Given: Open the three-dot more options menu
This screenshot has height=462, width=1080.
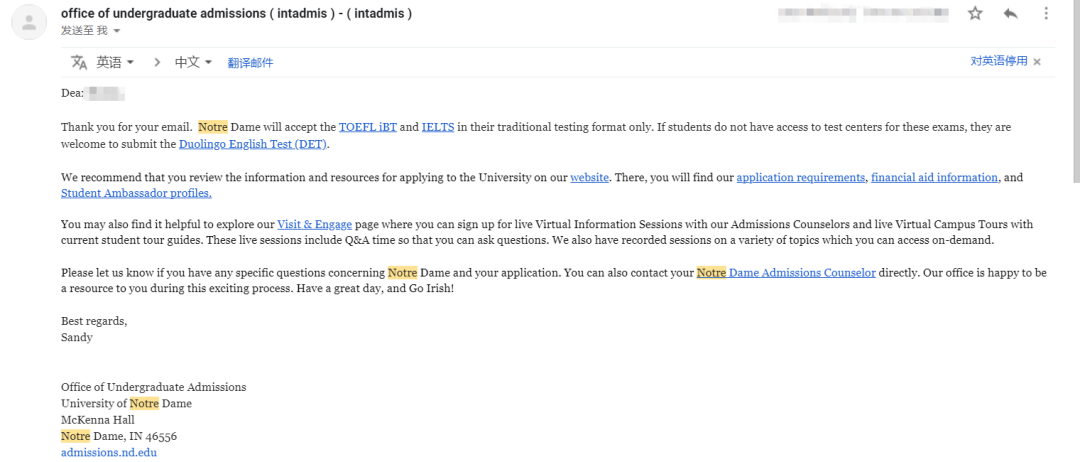Looking at the screenshot, I should pyautogui.click(x=1046, y=14).
